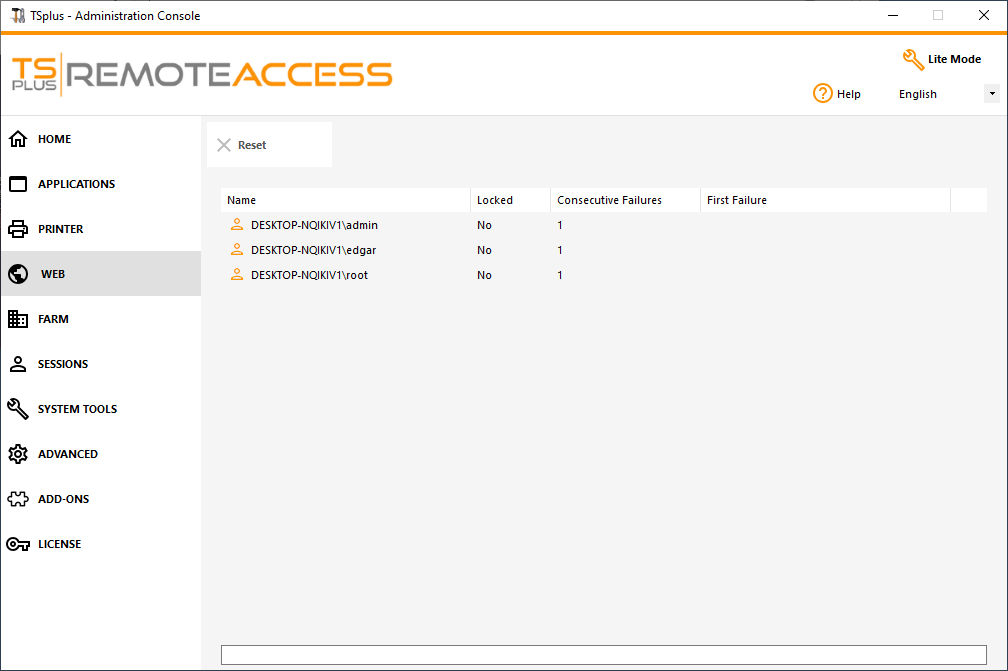This screenshot has width=1008, height=671.
Task: Switch to the Advanced section
Action: [x=69, y=453]
